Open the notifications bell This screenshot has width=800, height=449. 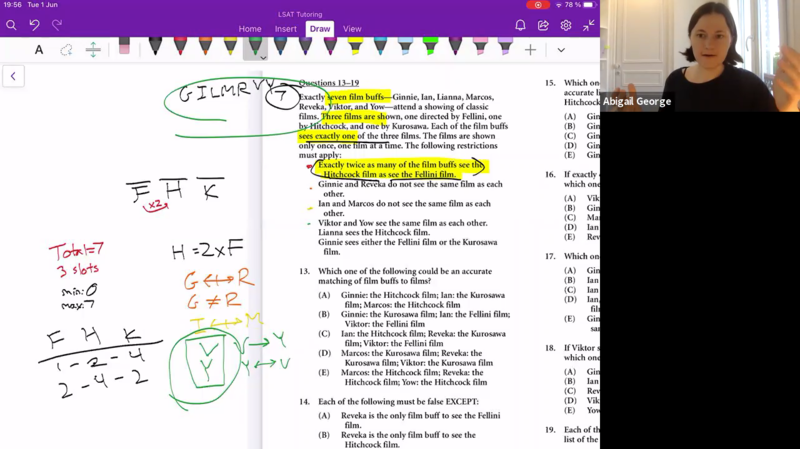click(520, 25)
